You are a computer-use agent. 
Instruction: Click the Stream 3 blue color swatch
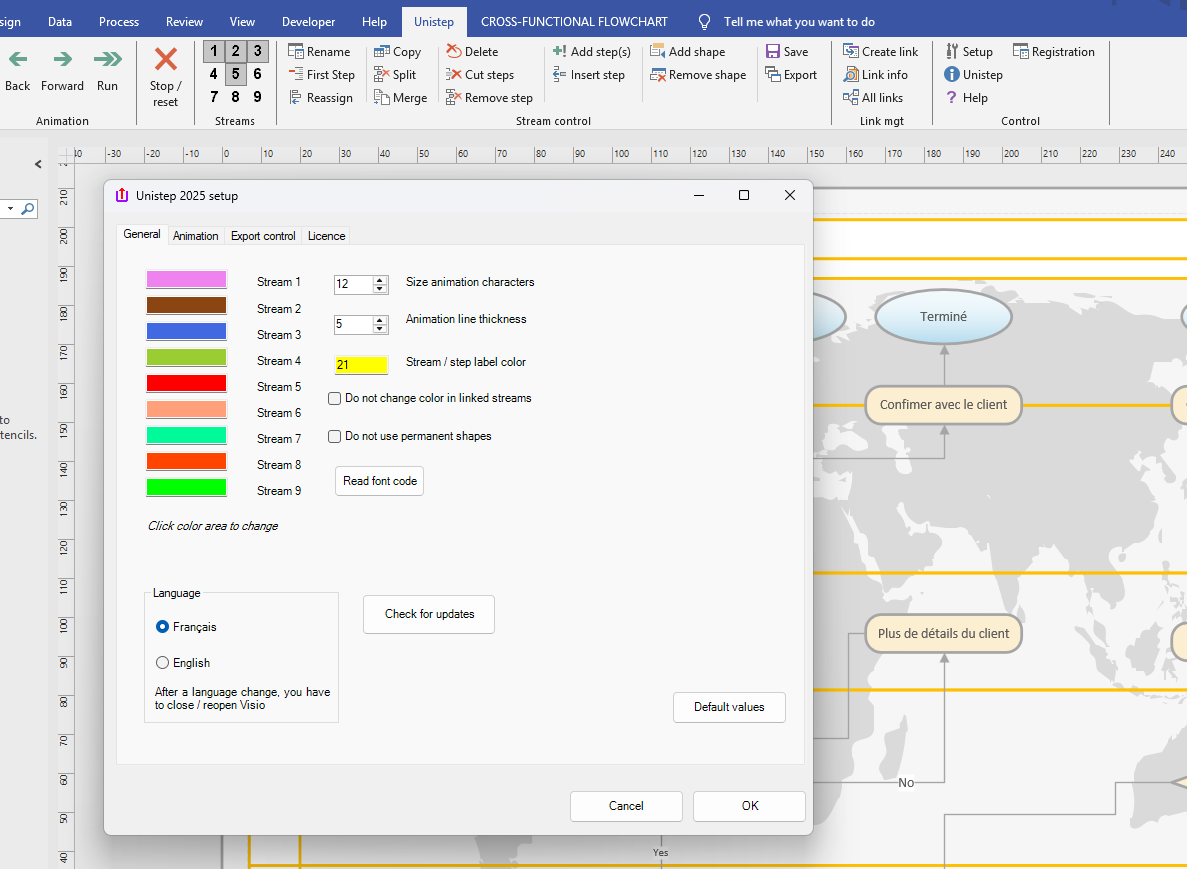click(186, 332)
